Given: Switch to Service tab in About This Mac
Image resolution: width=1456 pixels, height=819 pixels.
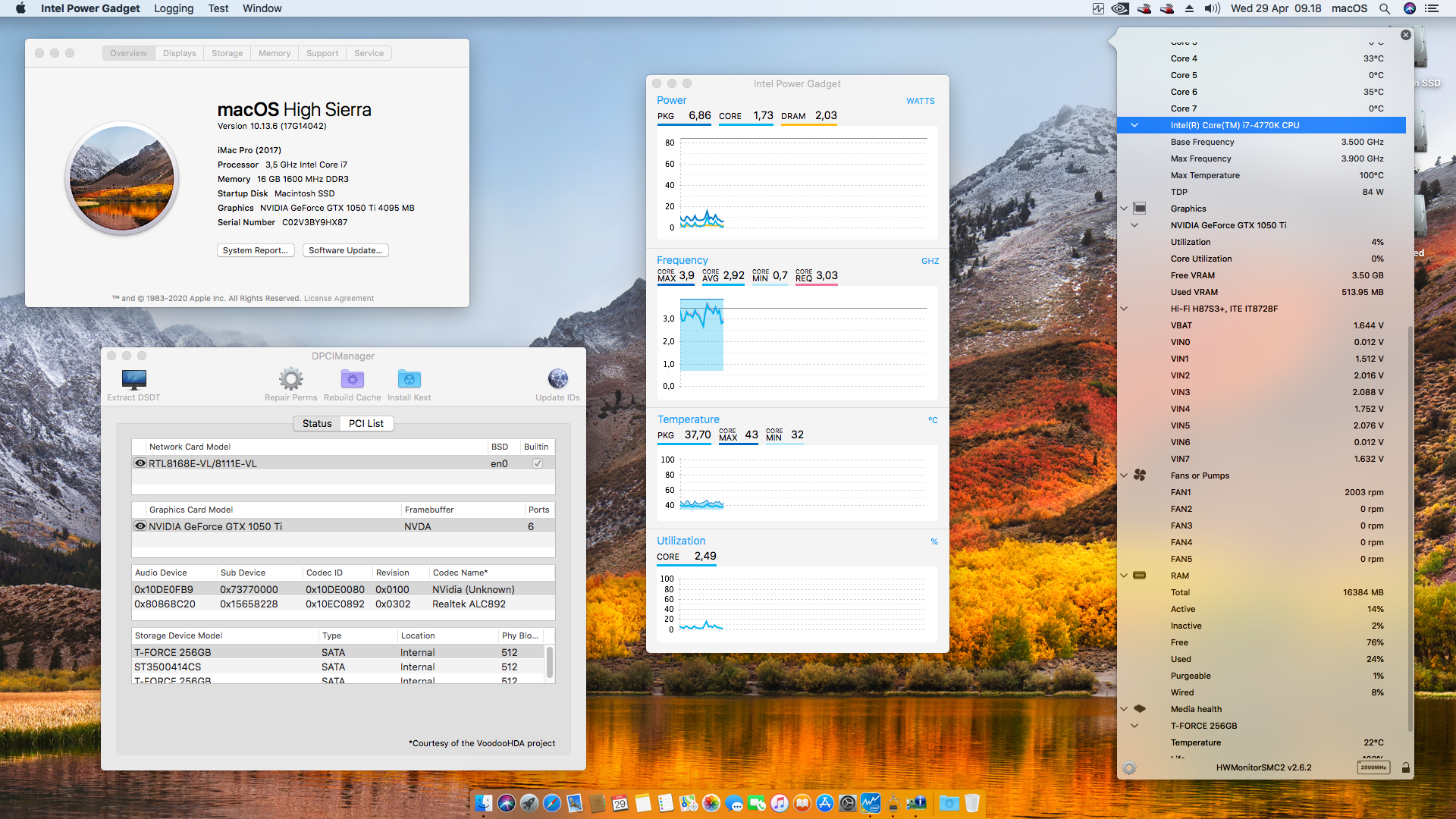Looking at the screenshot, I should (369, 53).
